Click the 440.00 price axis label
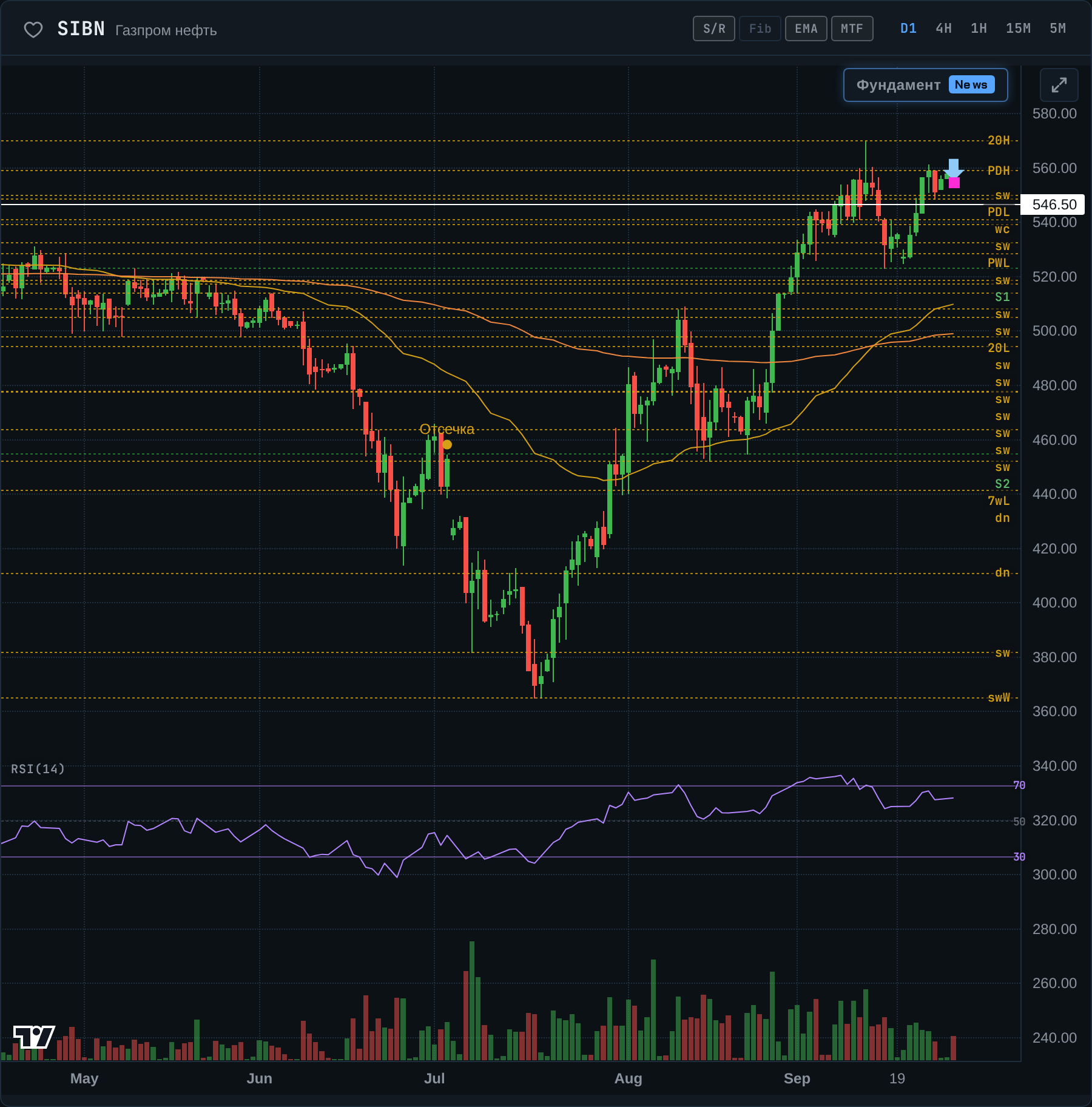The image size is (1092, 1107). tap(1054, 494)
